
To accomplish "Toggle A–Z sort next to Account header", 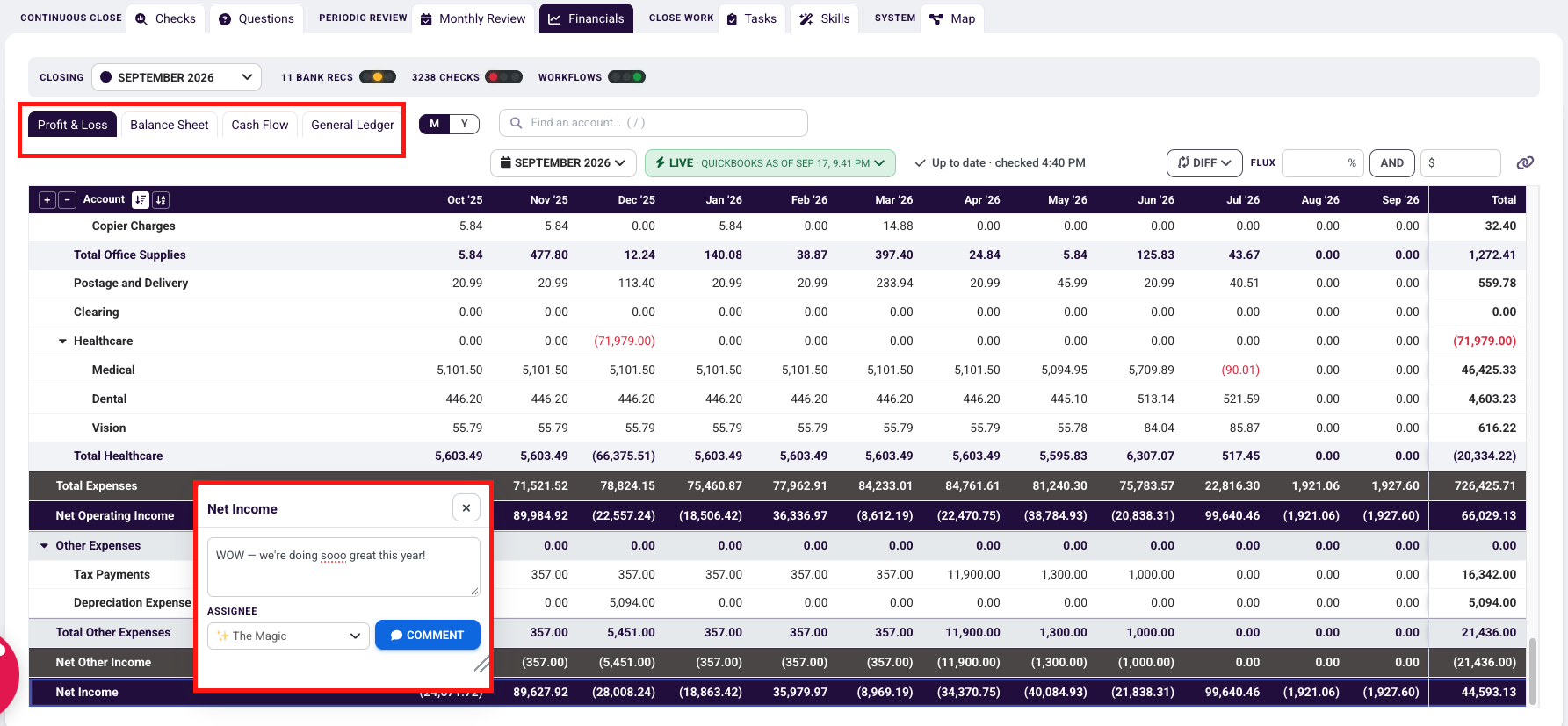I will pyautogui.click(x=161, y=200).
